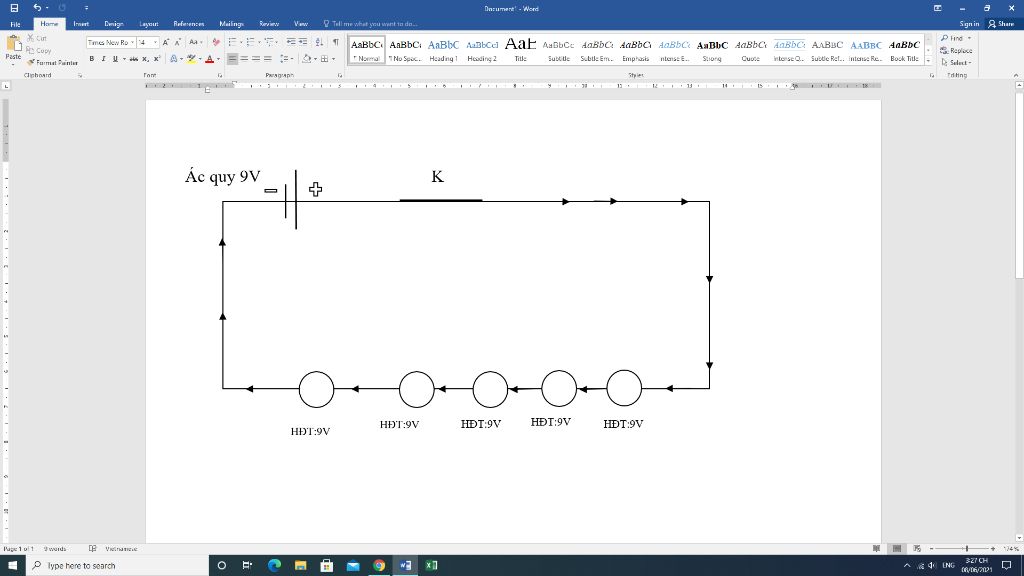Apply subscript formatting
This screenshot has width=1024, height=576.
[145, 59]
